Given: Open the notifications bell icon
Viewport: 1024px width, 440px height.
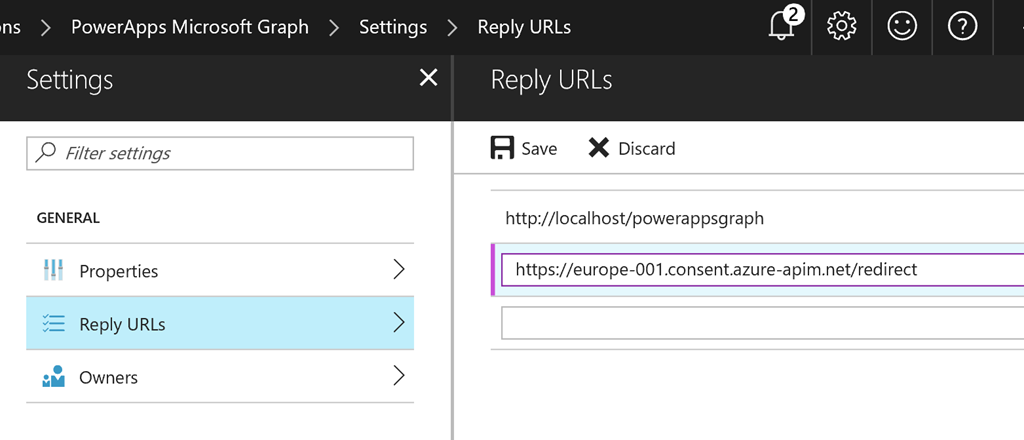Looking at the screenshot, I should tap(782, 26).
